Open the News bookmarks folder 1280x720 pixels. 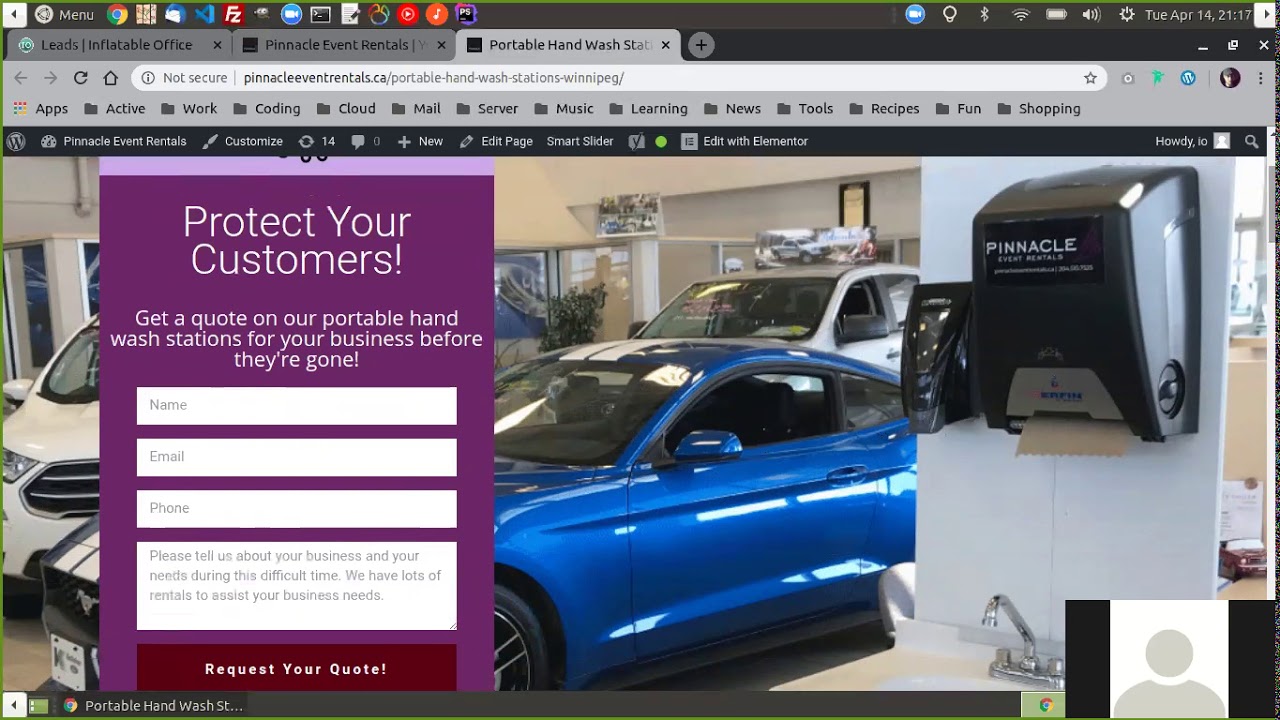tap(732, 108)
